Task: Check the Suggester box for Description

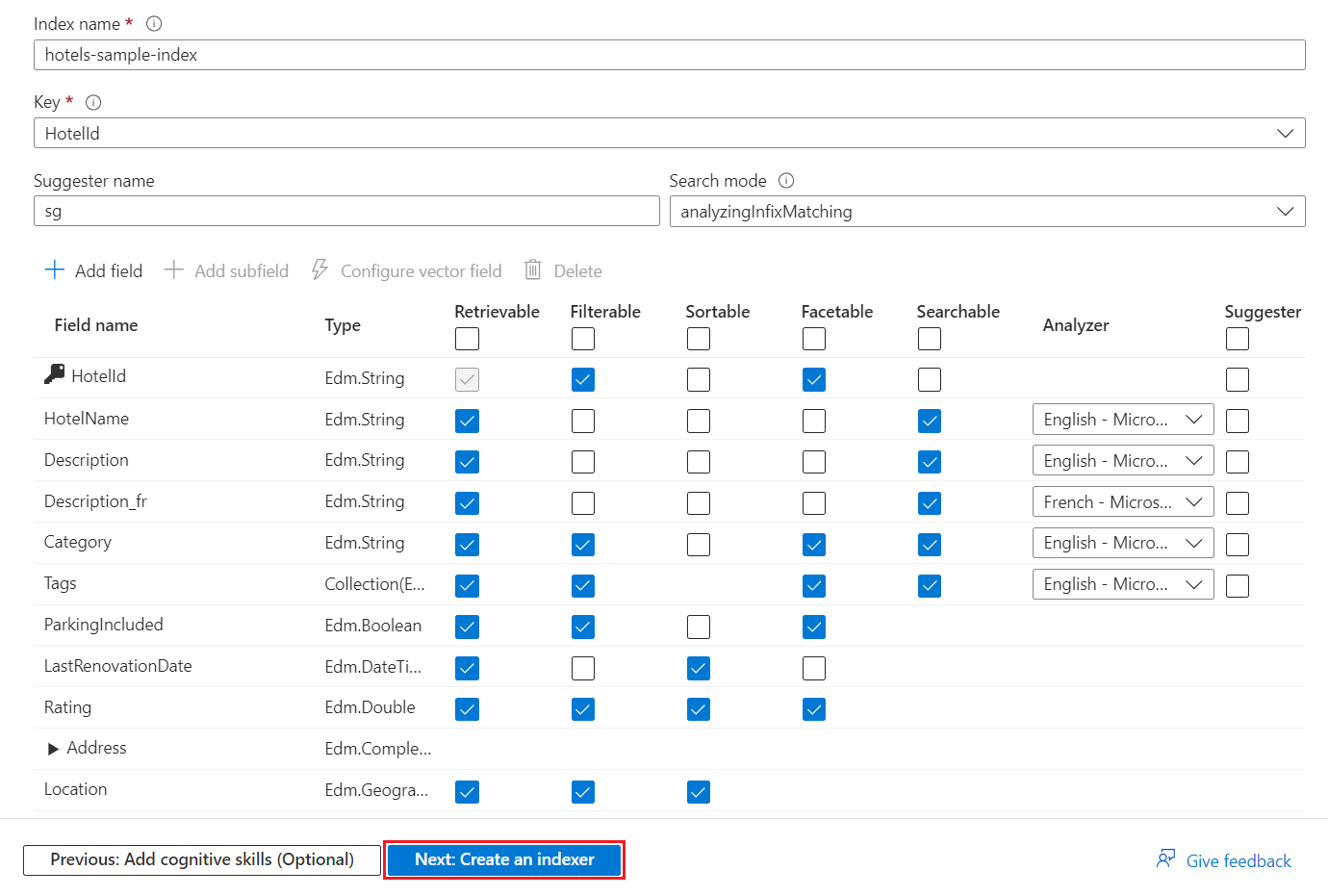Action: point(1238,462)
